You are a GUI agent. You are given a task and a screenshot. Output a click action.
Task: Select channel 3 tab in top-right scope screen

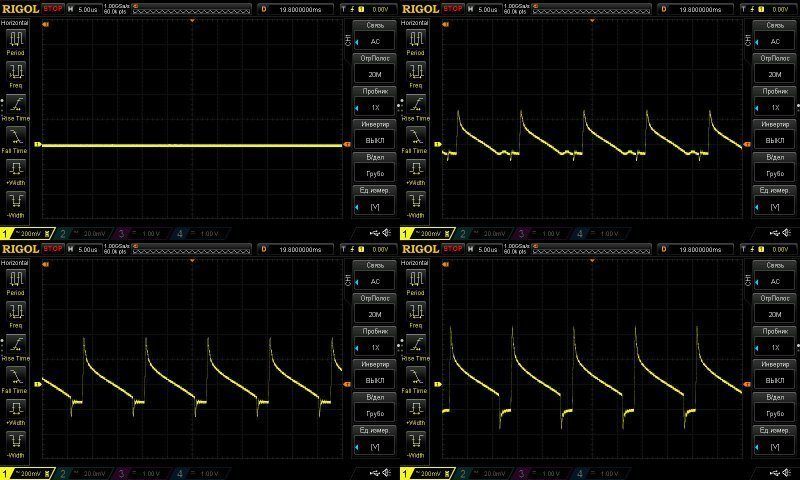542,234
